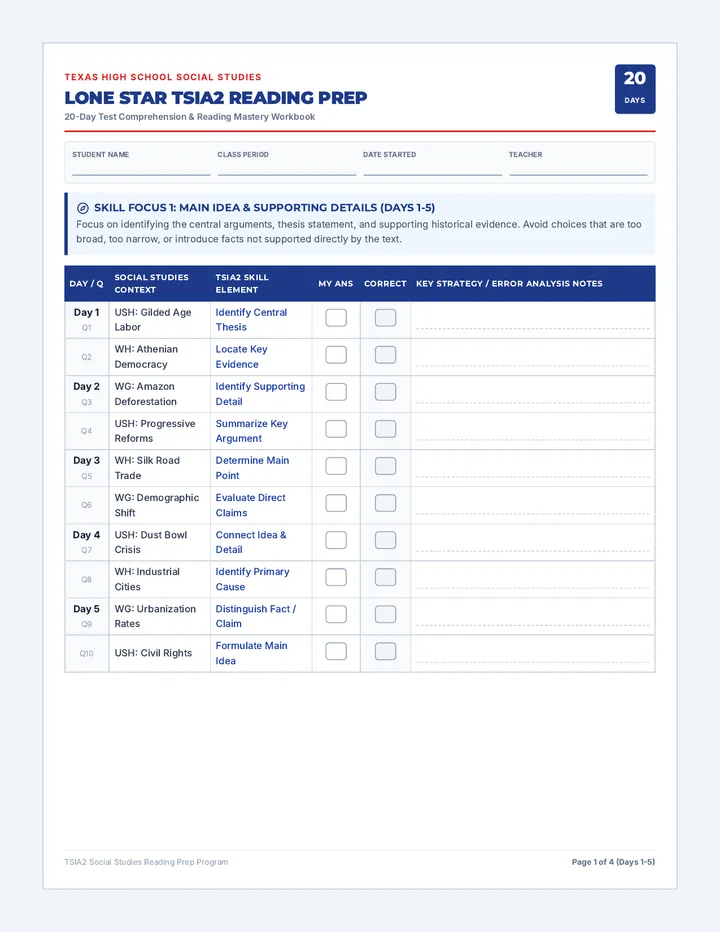Click the 'Day 3' Q5 cell
Screen dimensions: 720x932
point(87,468)
